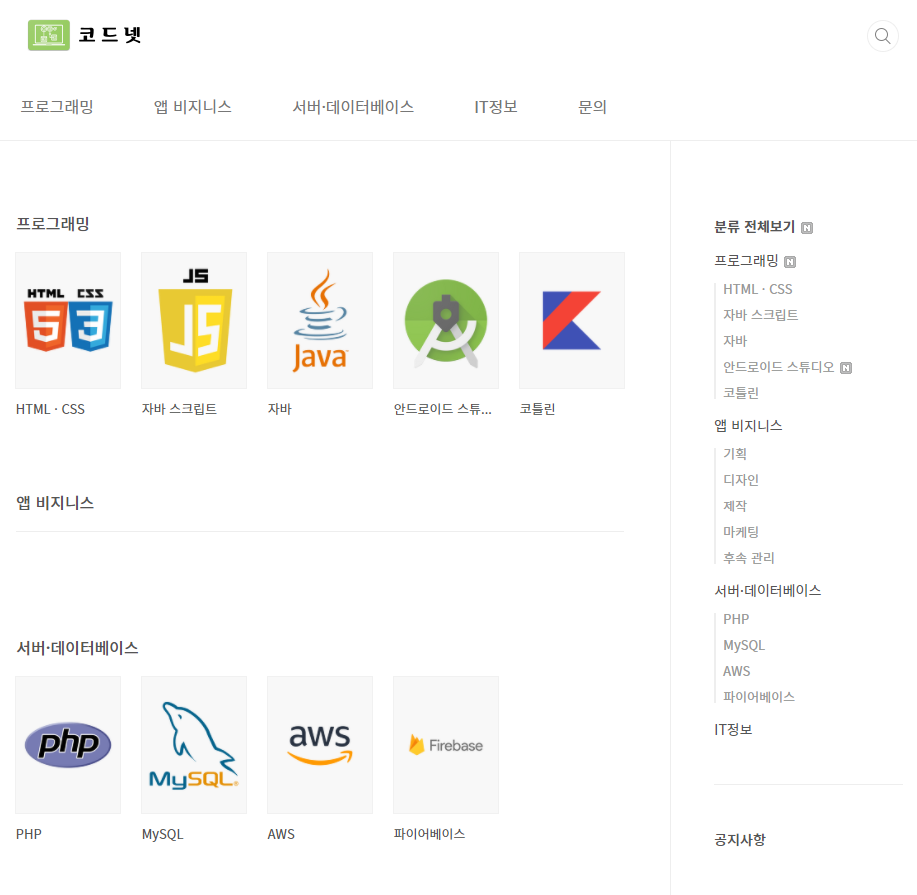The image size is (917, 895).
Task: Select 제작 in sidebar list
Action: click(735, 506)
